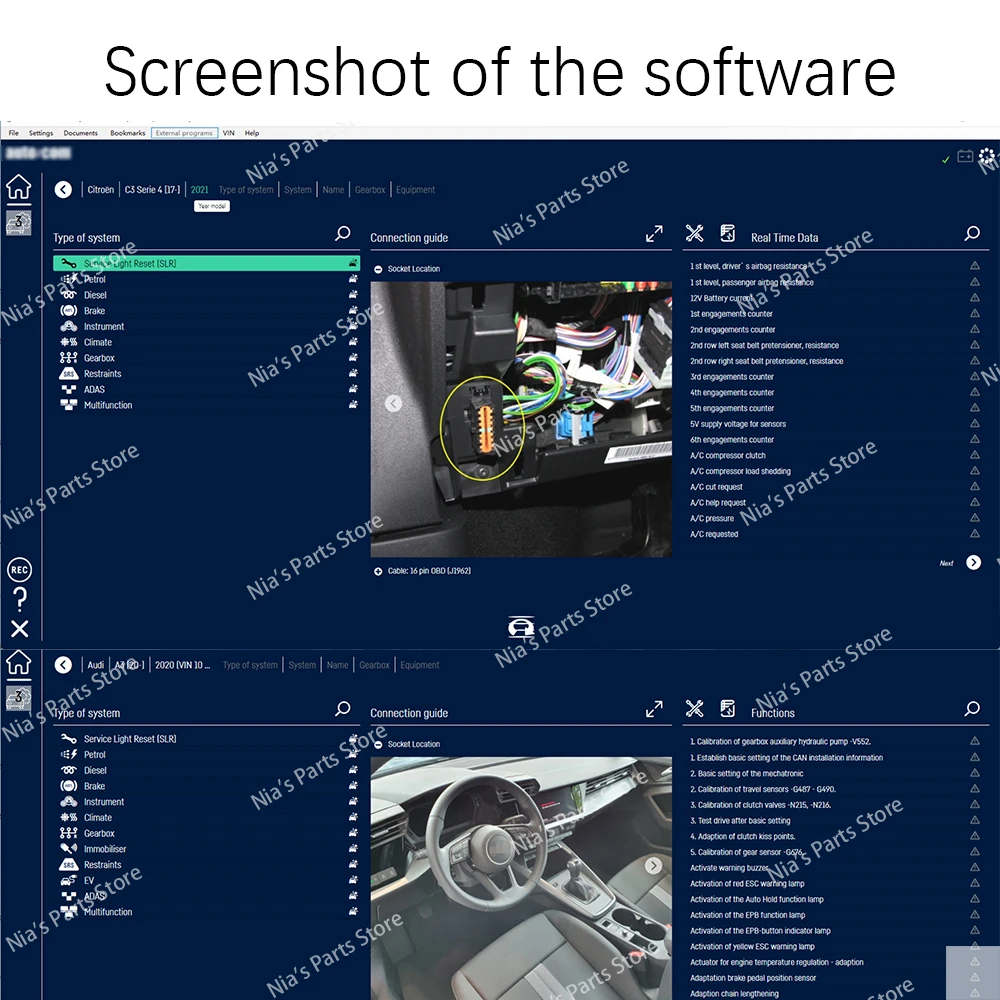
Task: Select Service Light Reset (SLR) in upper list
Action: click(x=207, y=263)
